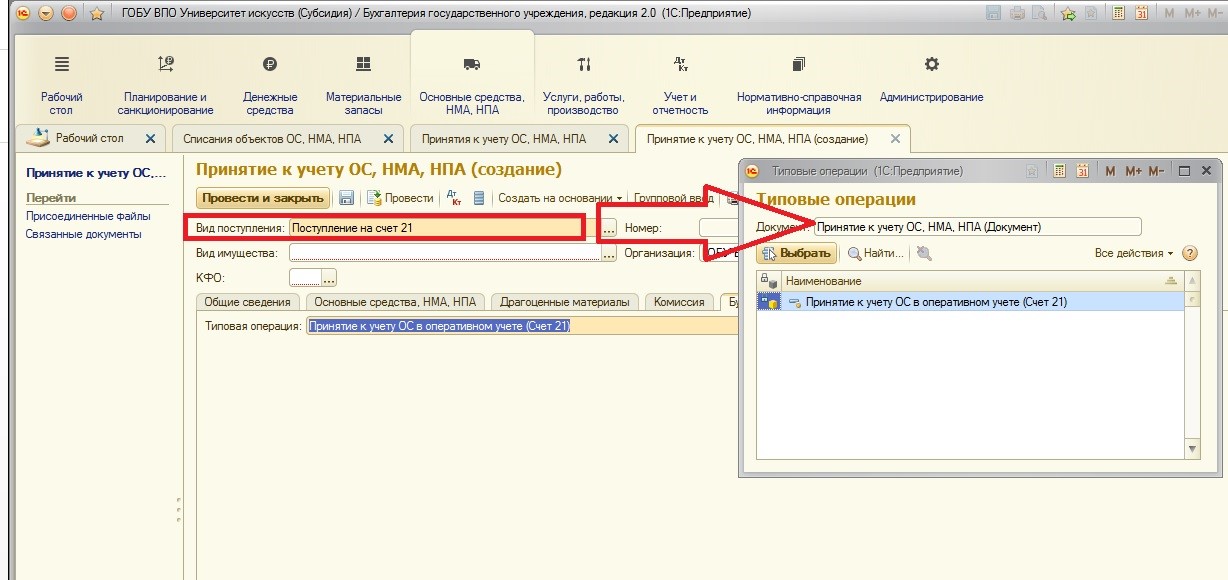Open the Рабочий стол section
Image resolution: width=1228 pixels, height=580 pixels.
click(x=62, y=86)
